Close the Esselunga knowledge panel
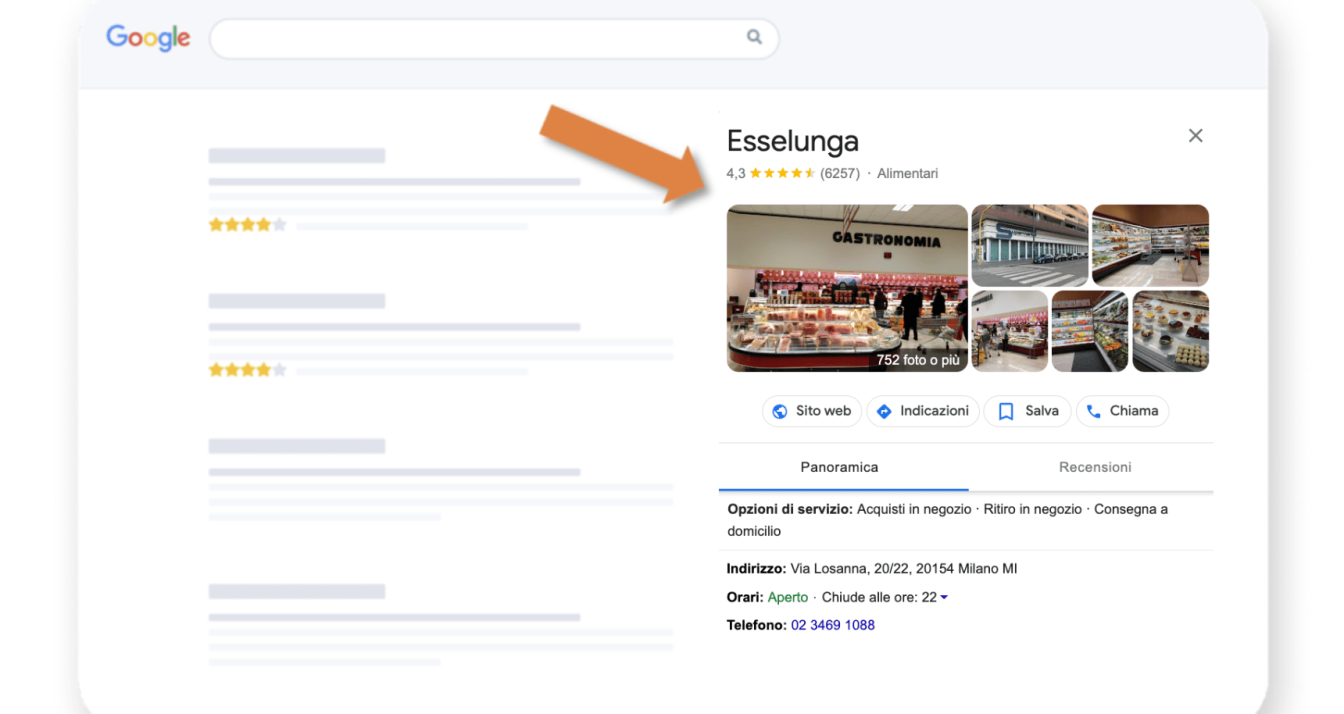The image size is (1344, 714). [1195, 136]
